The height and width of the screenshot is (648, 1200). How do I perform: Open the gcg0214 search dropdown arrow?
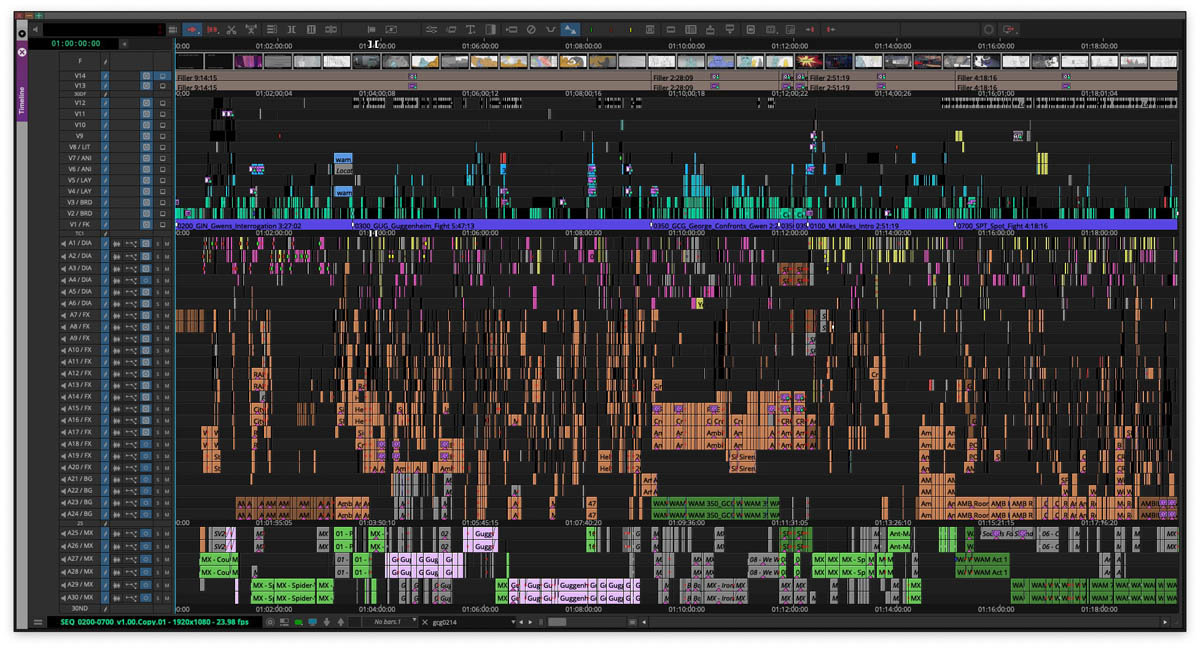pyautogui.click(x=513, y=622)
